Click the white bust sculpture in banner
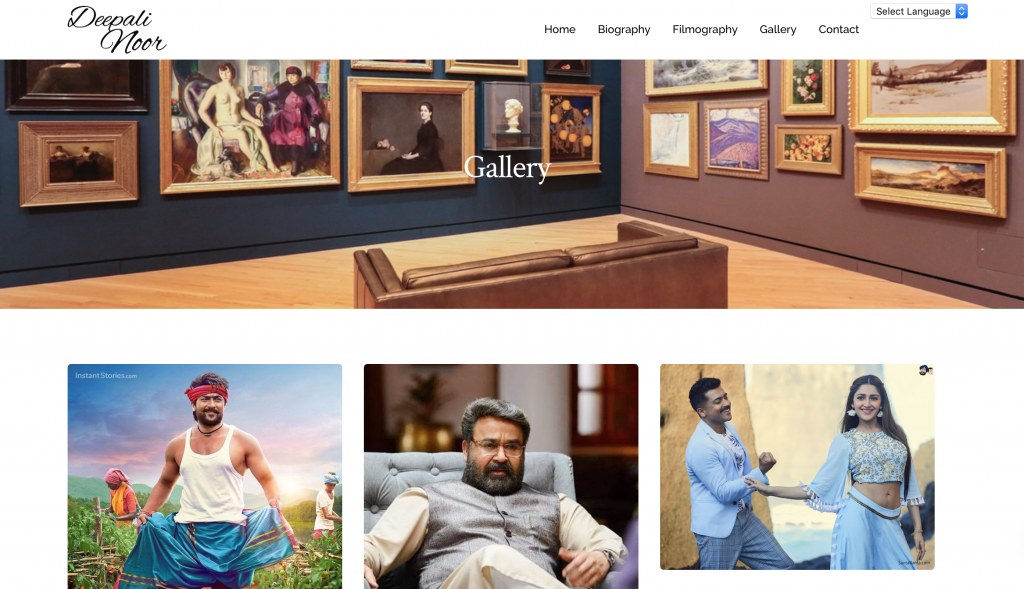The image size is (1024, 589). click(513, 116)
